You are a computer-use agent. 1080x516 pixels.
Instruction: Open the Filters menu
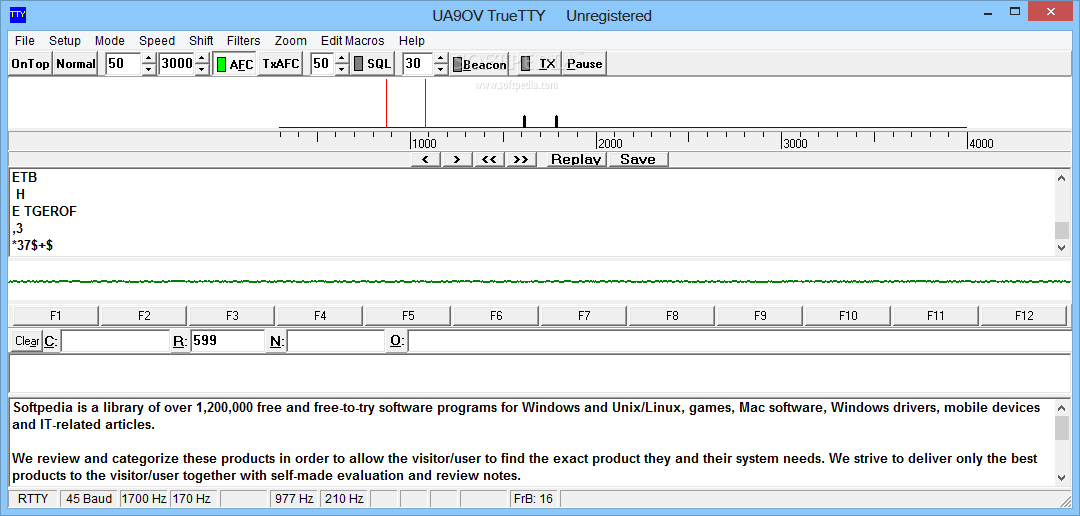[x=244, y=41]
